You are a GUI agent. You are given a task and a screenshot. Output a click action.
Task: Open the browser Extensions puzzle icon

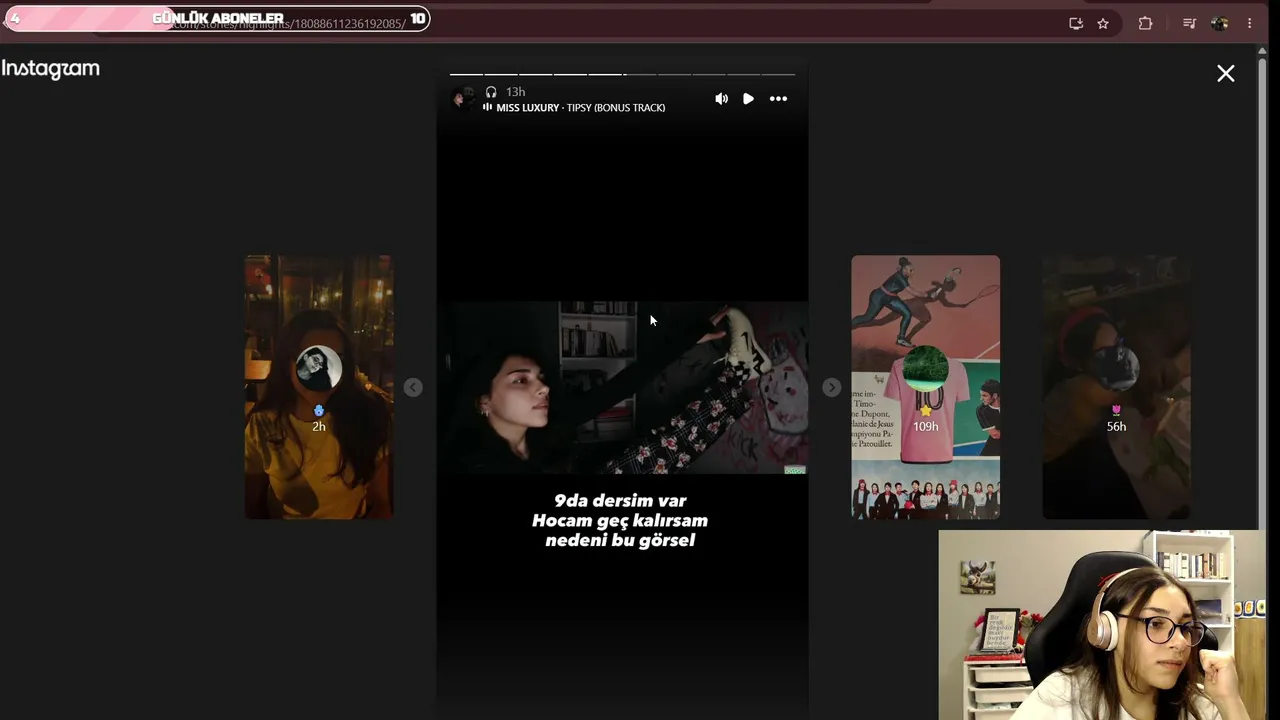(1145, 23)
